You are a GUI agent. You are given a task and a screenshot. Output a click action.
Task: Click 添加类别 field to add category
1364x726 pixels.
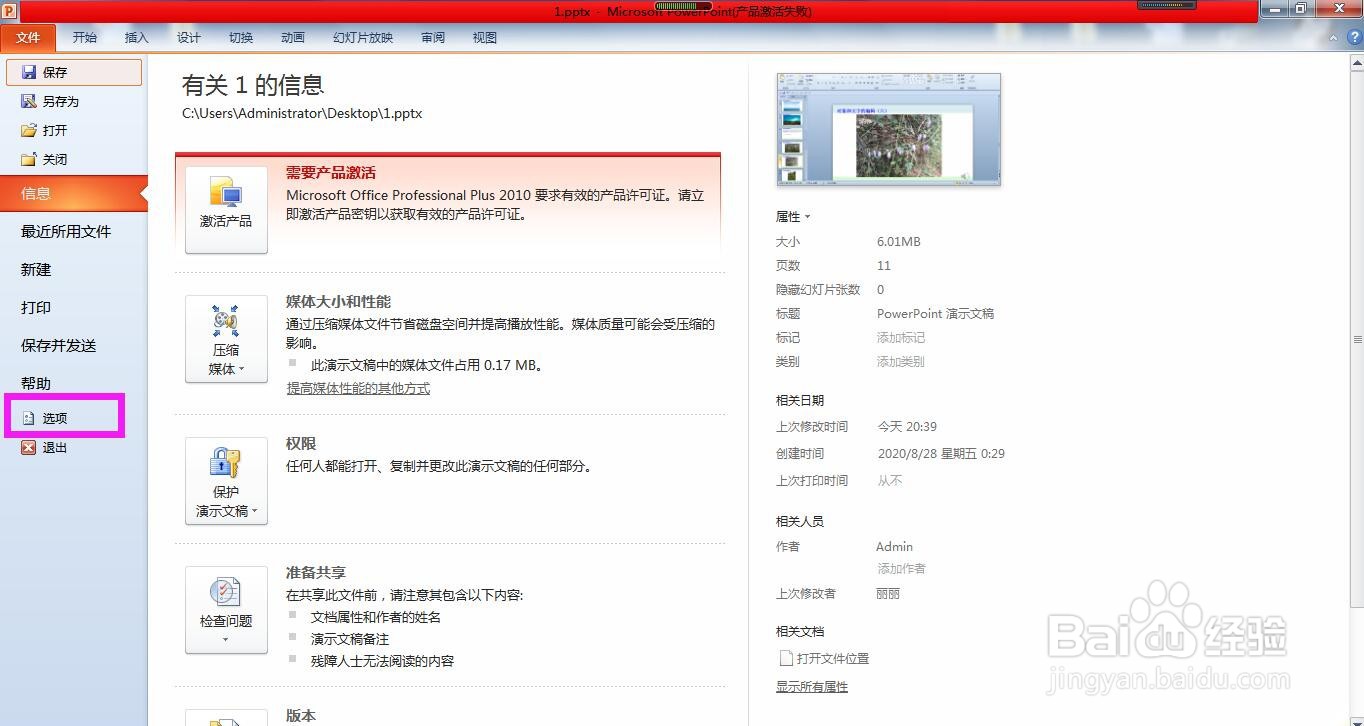tap(901, 362)
